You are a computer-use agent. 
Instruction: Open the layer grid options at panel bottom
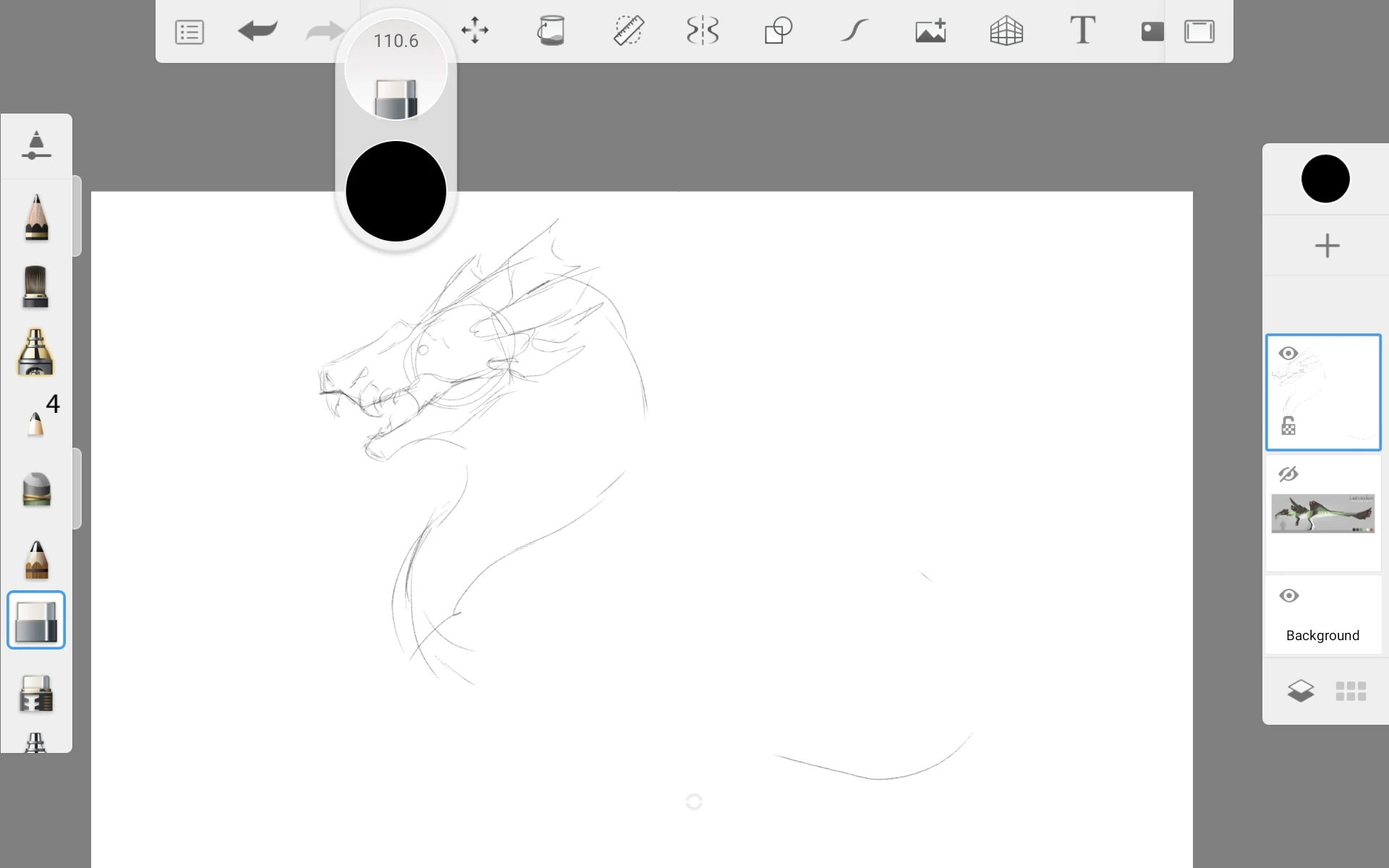coord(1350,691)
